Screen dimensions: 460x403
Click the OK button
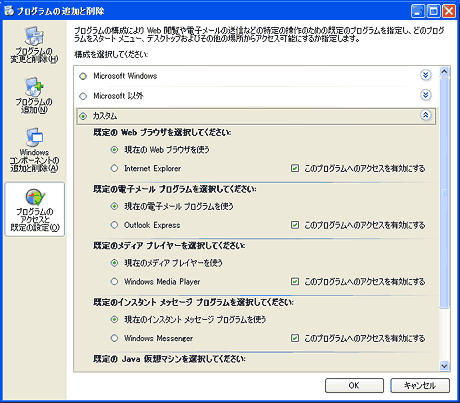(x=354, y=386)
